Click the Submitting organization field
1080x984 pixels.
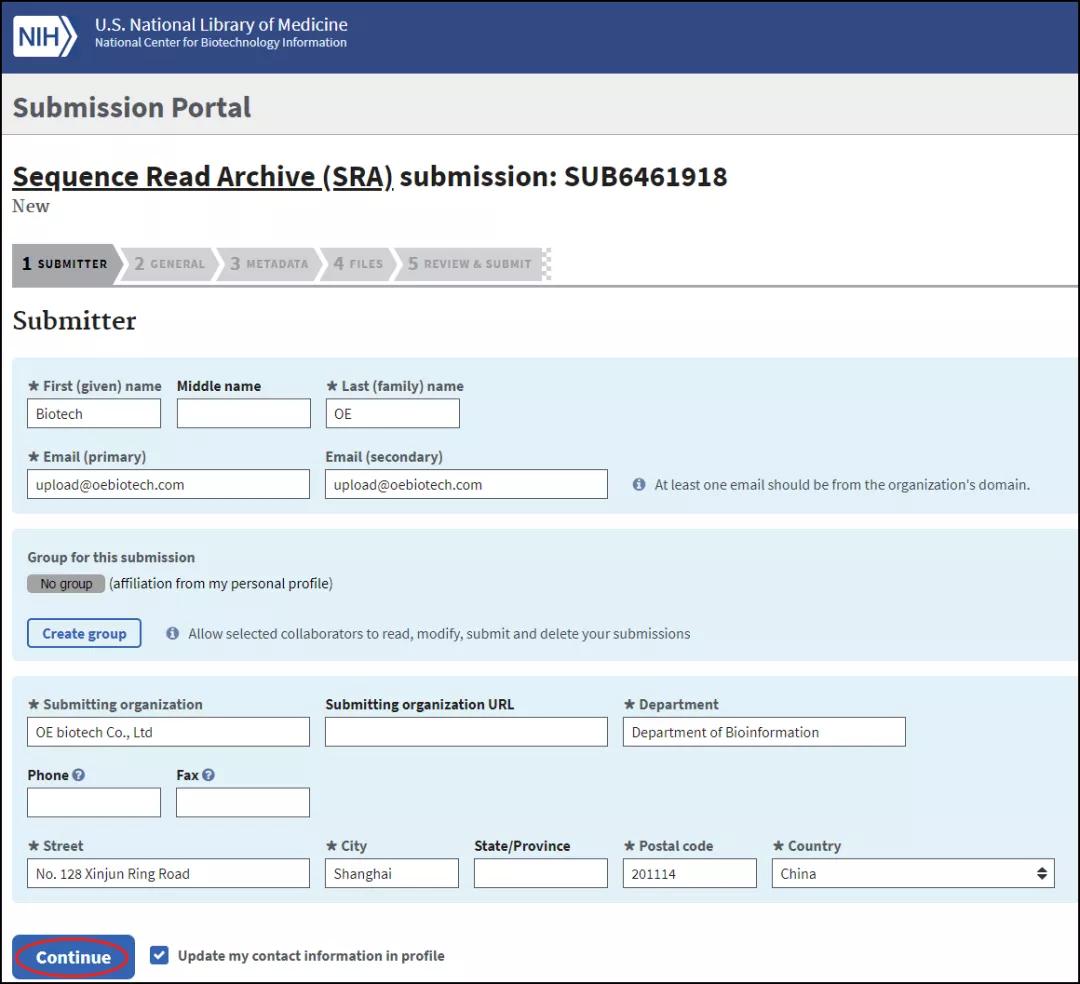[x=168, y=732]
